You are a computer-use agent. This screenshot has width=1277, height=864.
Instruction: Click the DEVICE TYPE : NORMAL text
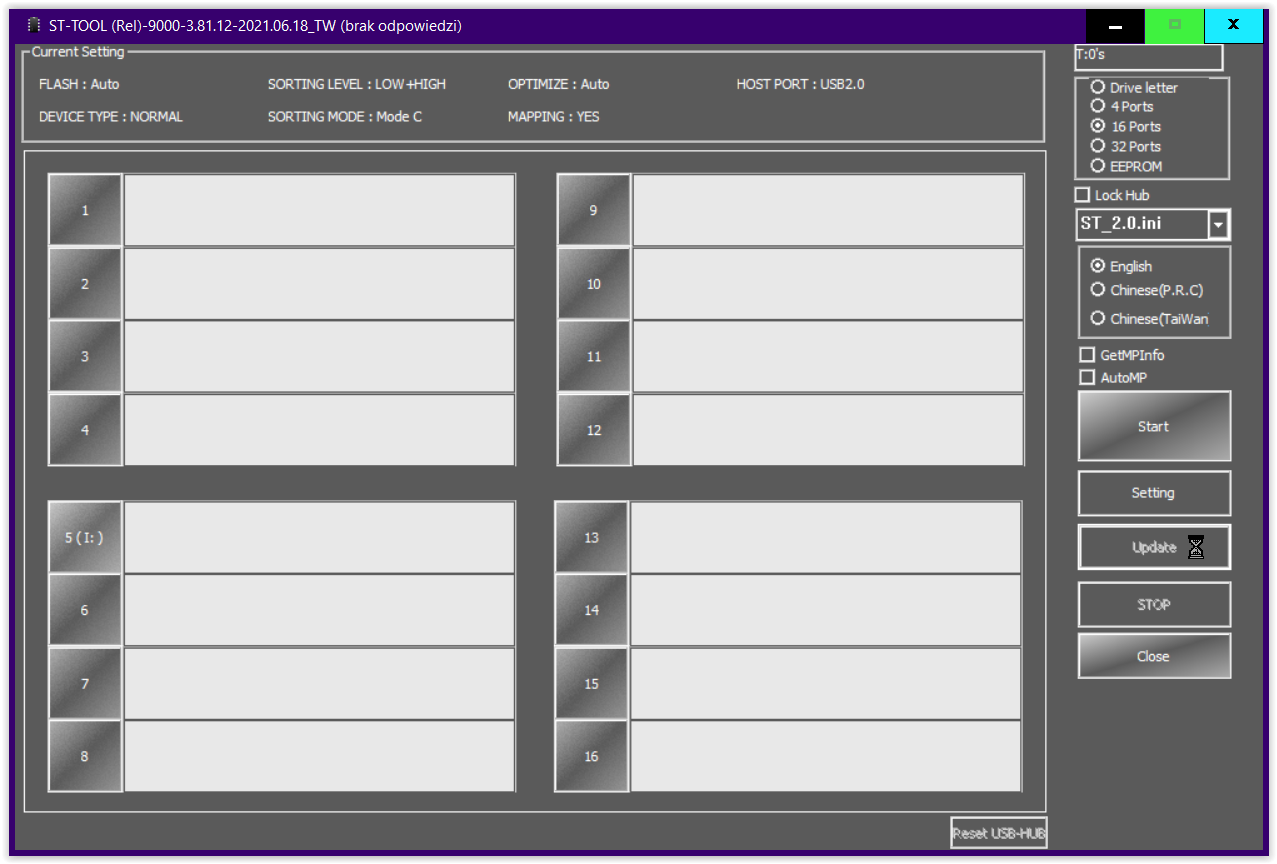[110, 116]
